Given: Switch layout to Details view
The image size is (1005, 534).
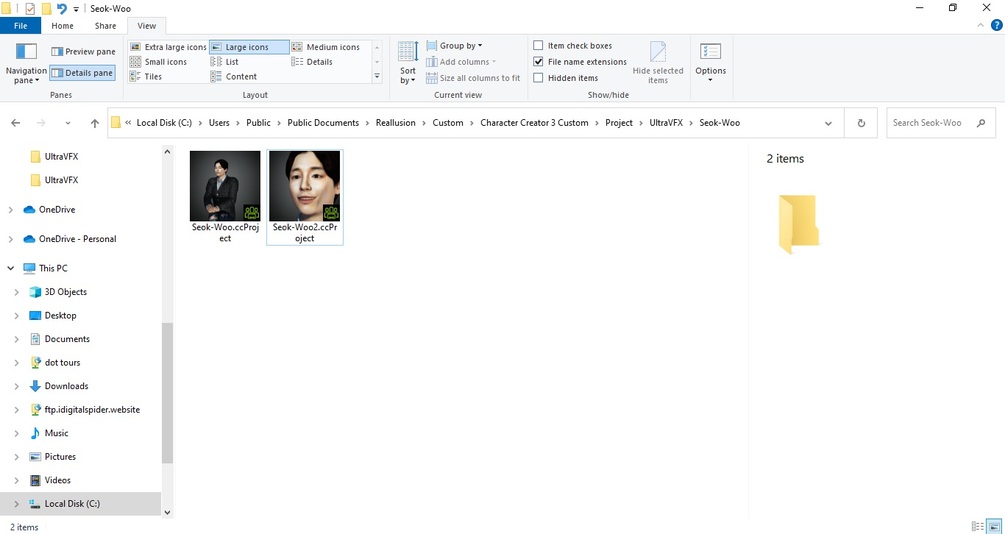Looking at the screenshot, I should pyautogui.click(x=312, y=62).
